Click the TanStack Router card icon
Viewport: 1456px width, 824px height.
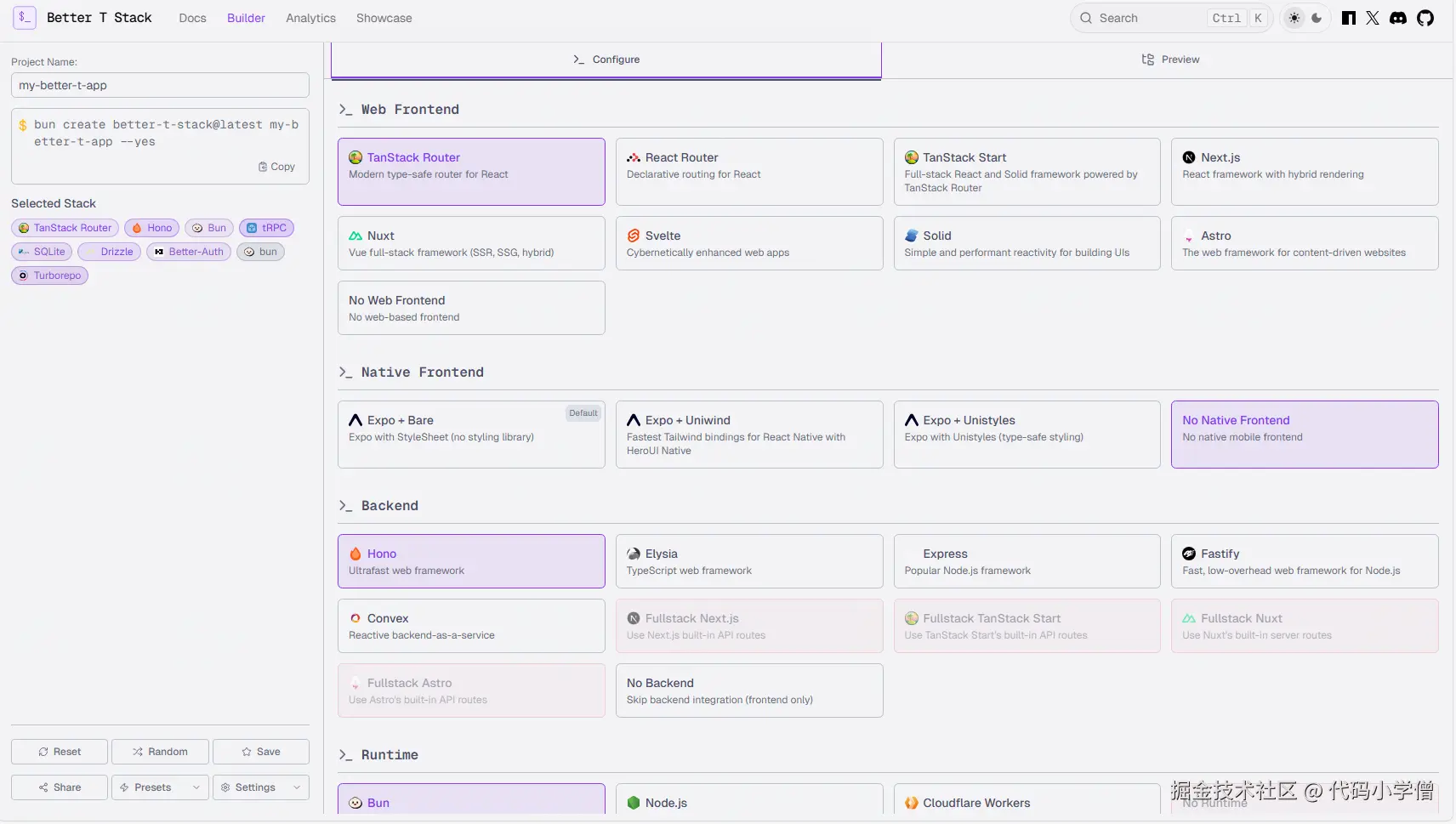[355, 157]
